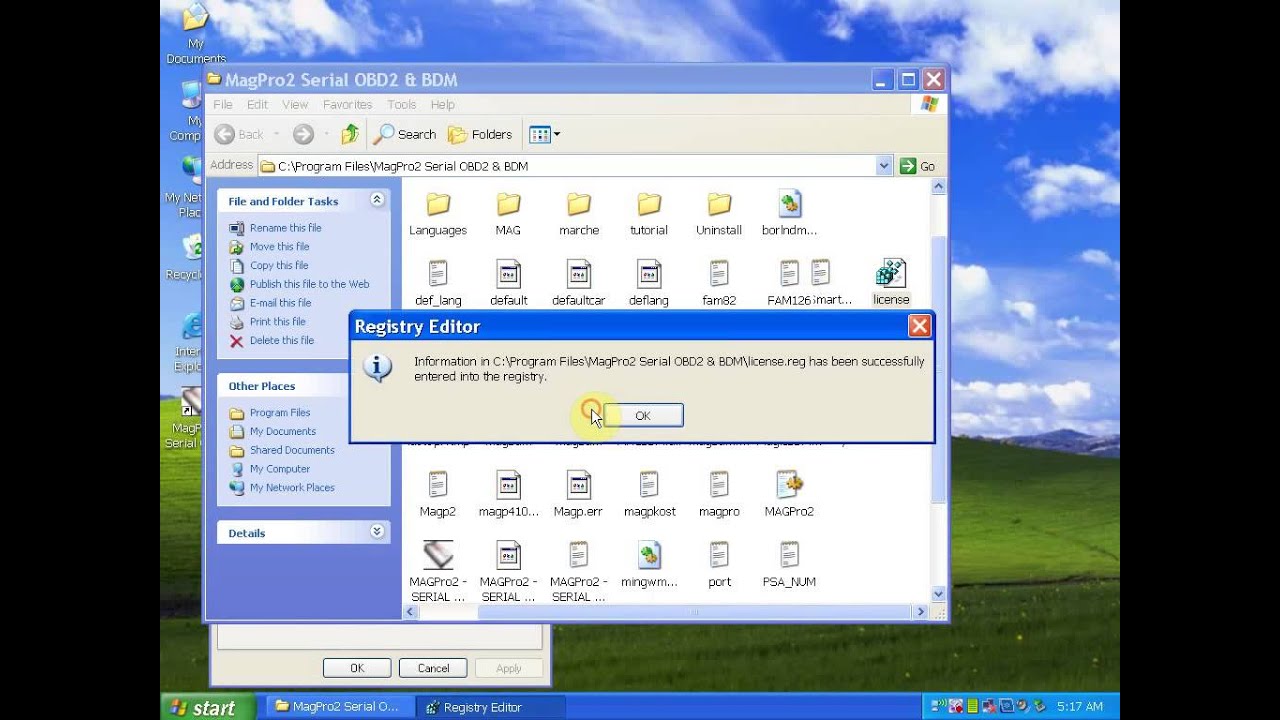The height and width of the screenshot is (720, 1280).
Task: Click Cancel in the background dialog
Action: coord(433,668)
